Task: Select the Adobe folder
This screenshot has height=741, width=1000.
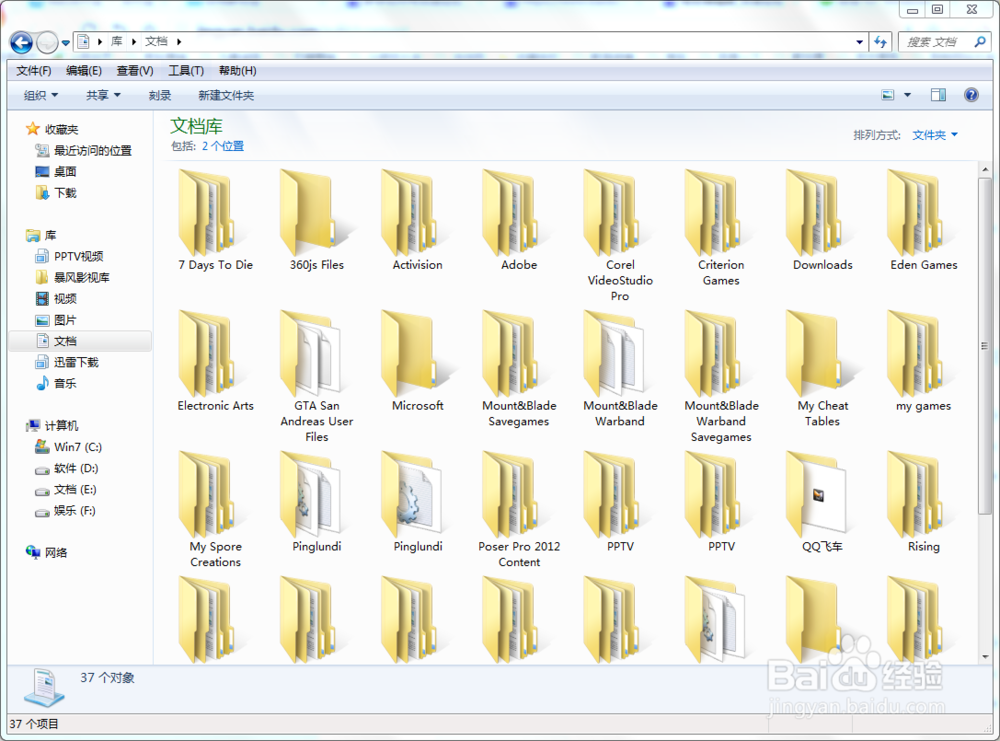Action: [x=519, y=221]
